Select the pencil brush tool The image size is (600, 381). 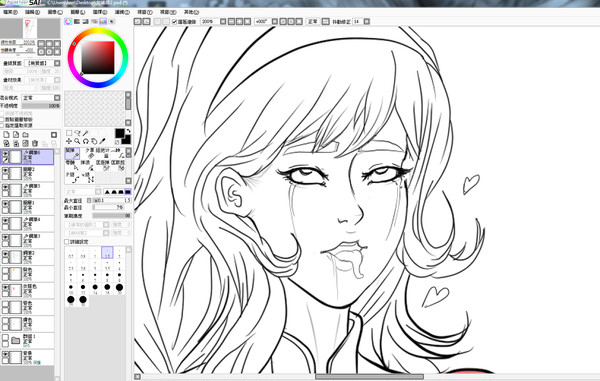[72, 153]
